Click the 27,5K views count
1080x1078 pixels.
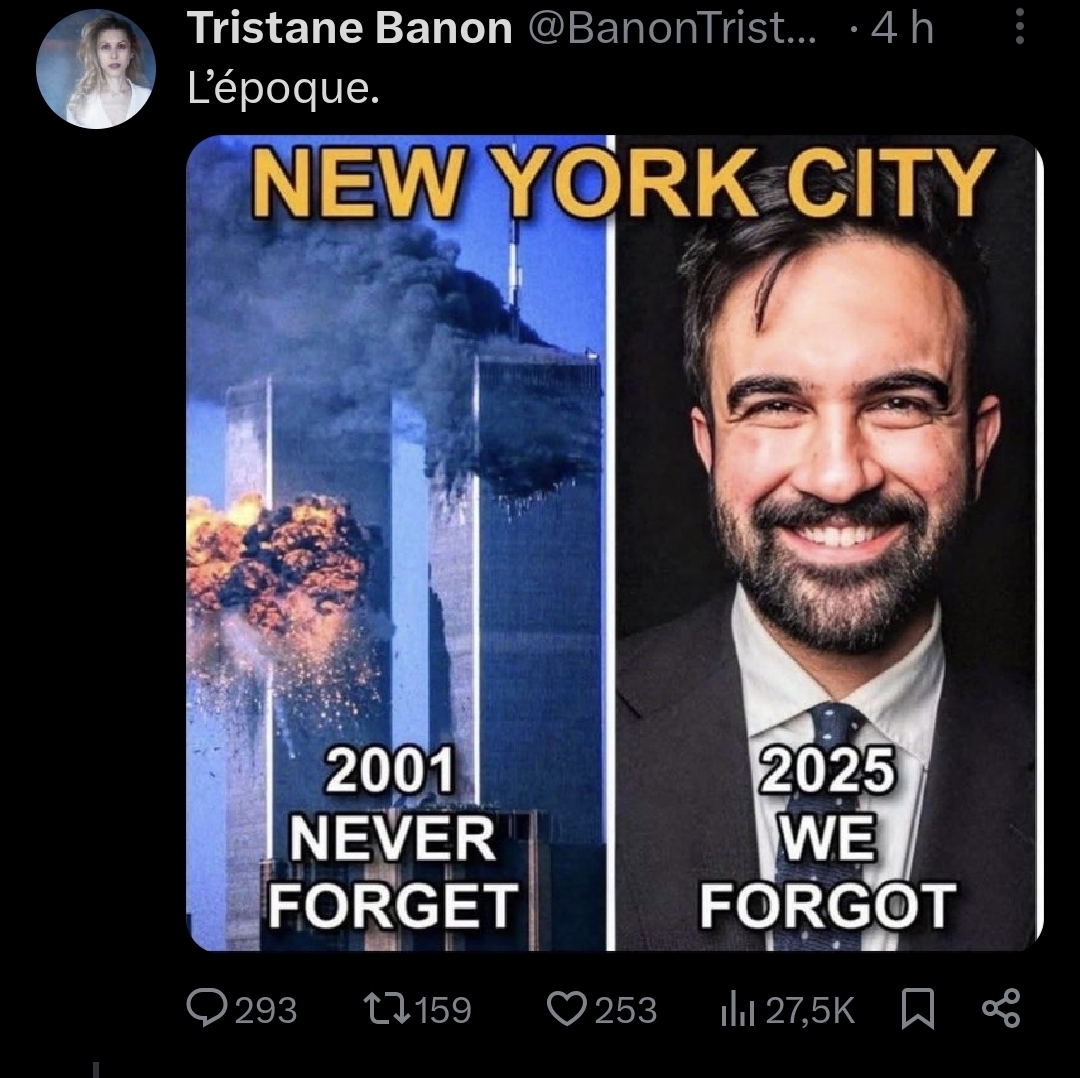[810, 1010]
